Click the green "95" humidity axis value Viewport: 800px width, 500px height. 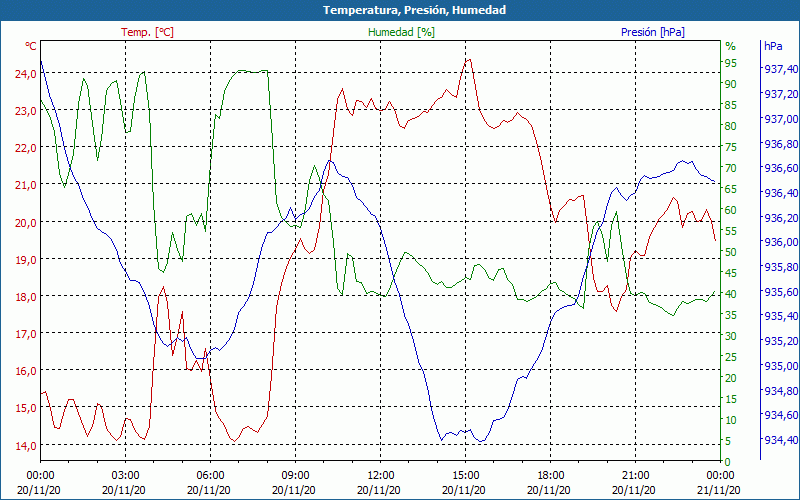pos(731,63)
